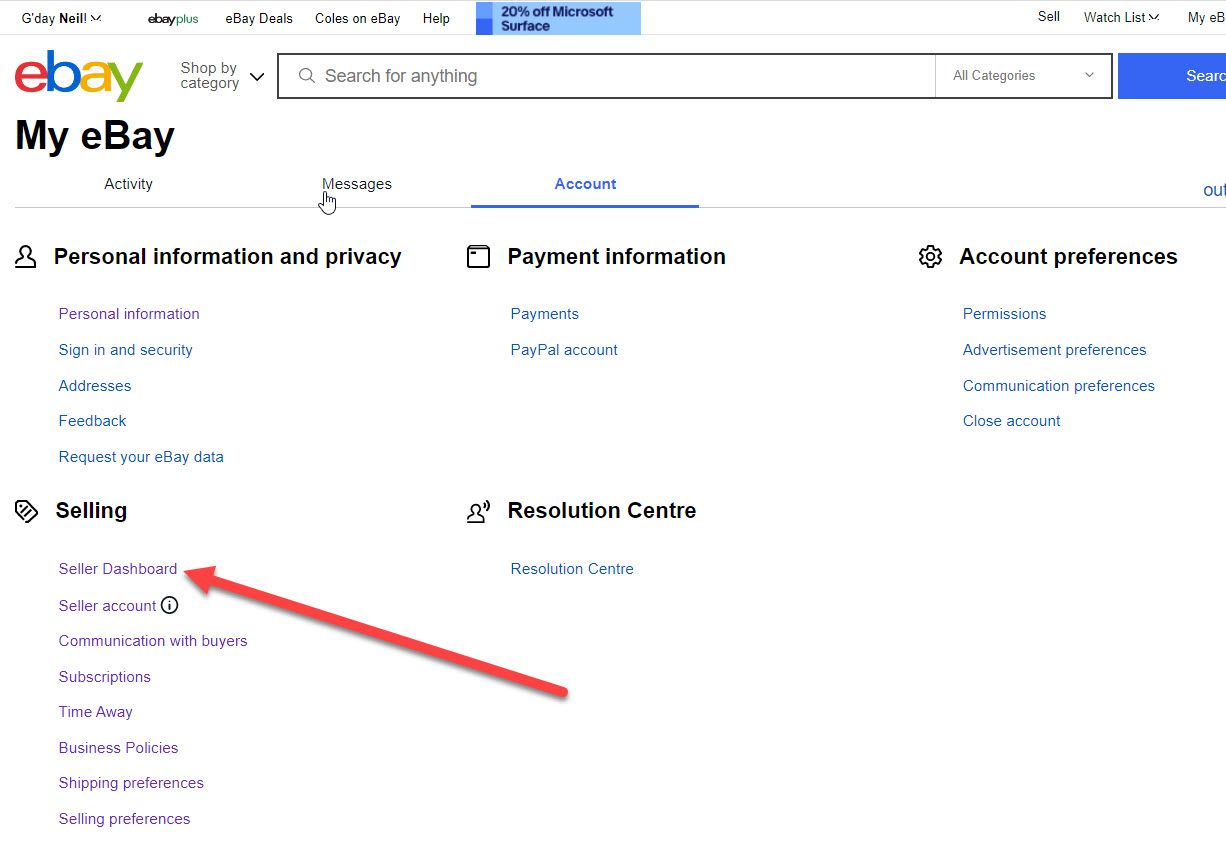Screen dimensions: 1226x854
Task: Open the All Categories dropdown
Action: [x=1023, y=76]
